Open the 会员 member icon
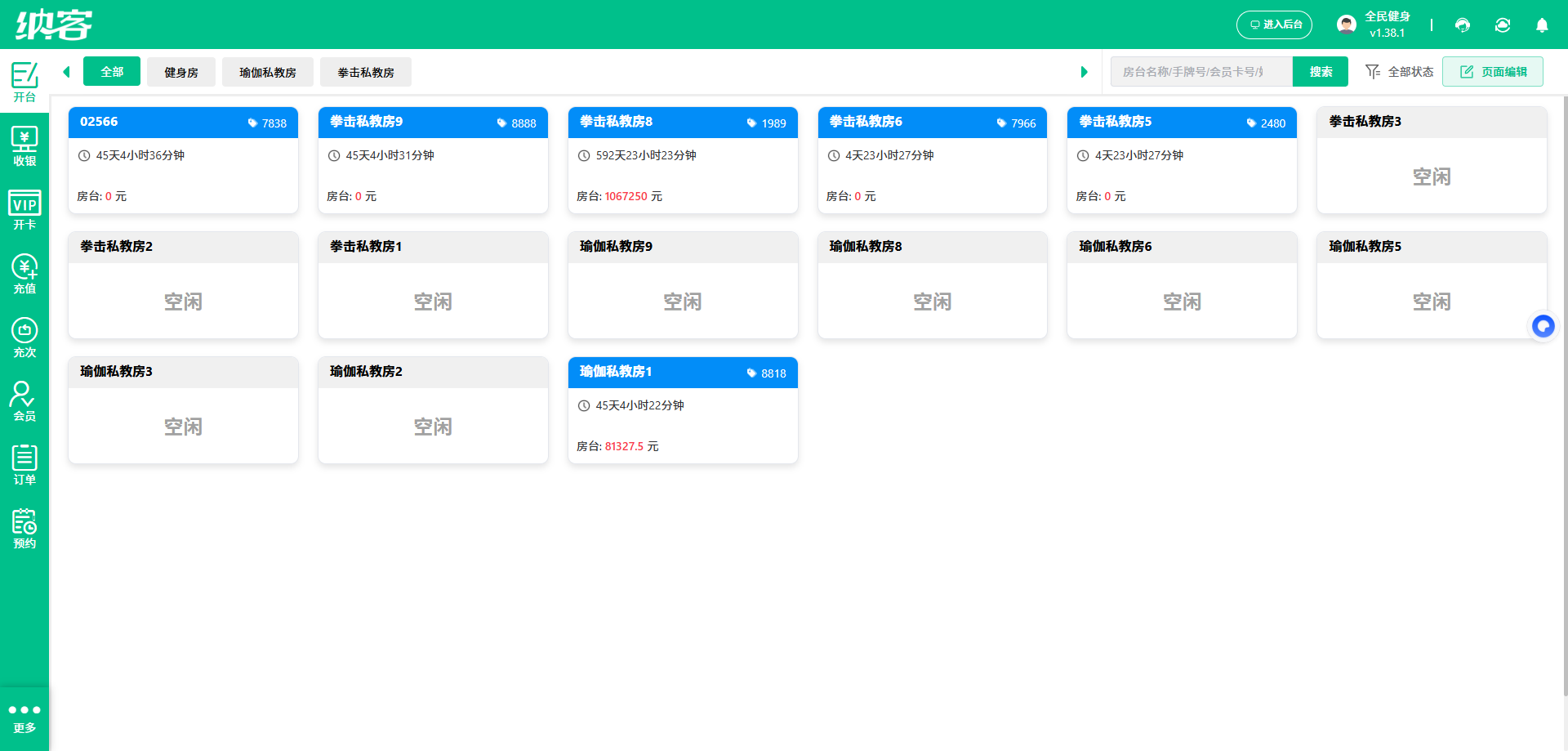Viewport: 1568px width, 751px height. tap(24, 401)
